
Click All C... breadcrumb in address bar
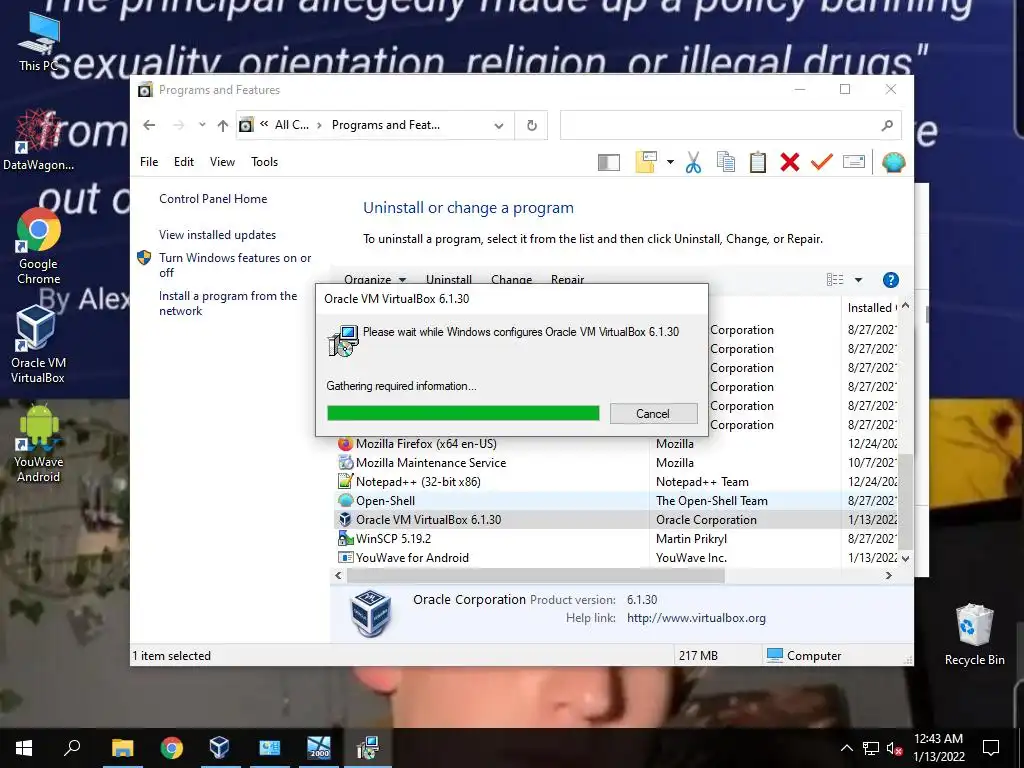point(292,125)
